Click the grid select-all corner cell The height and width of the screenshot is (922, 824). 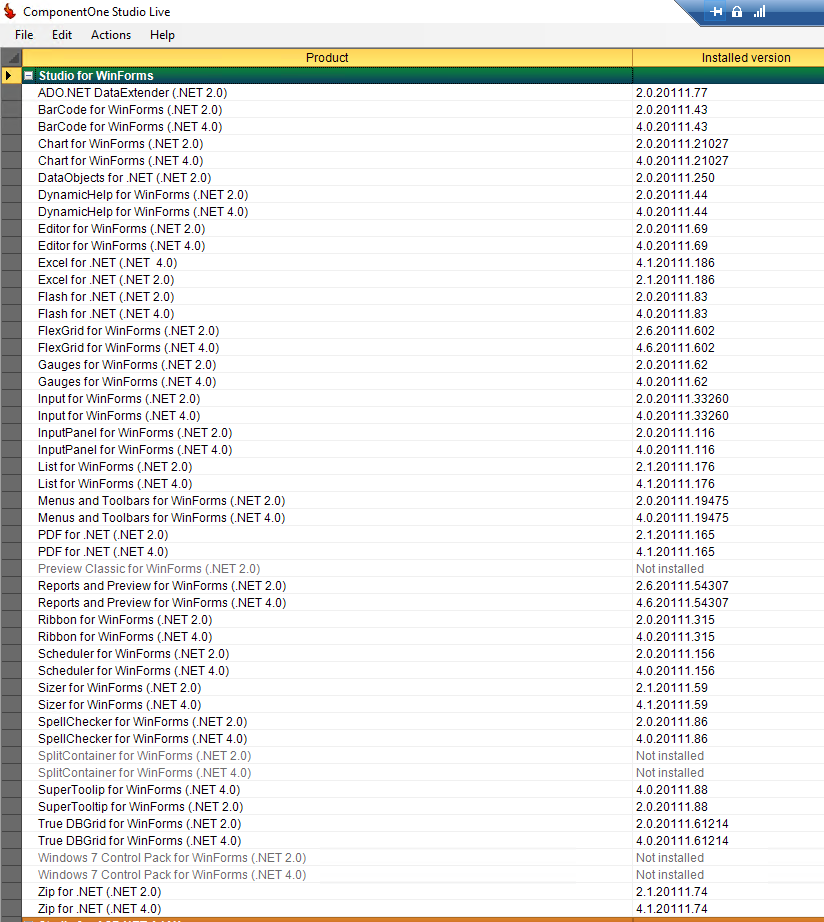(x=11, y=58)
